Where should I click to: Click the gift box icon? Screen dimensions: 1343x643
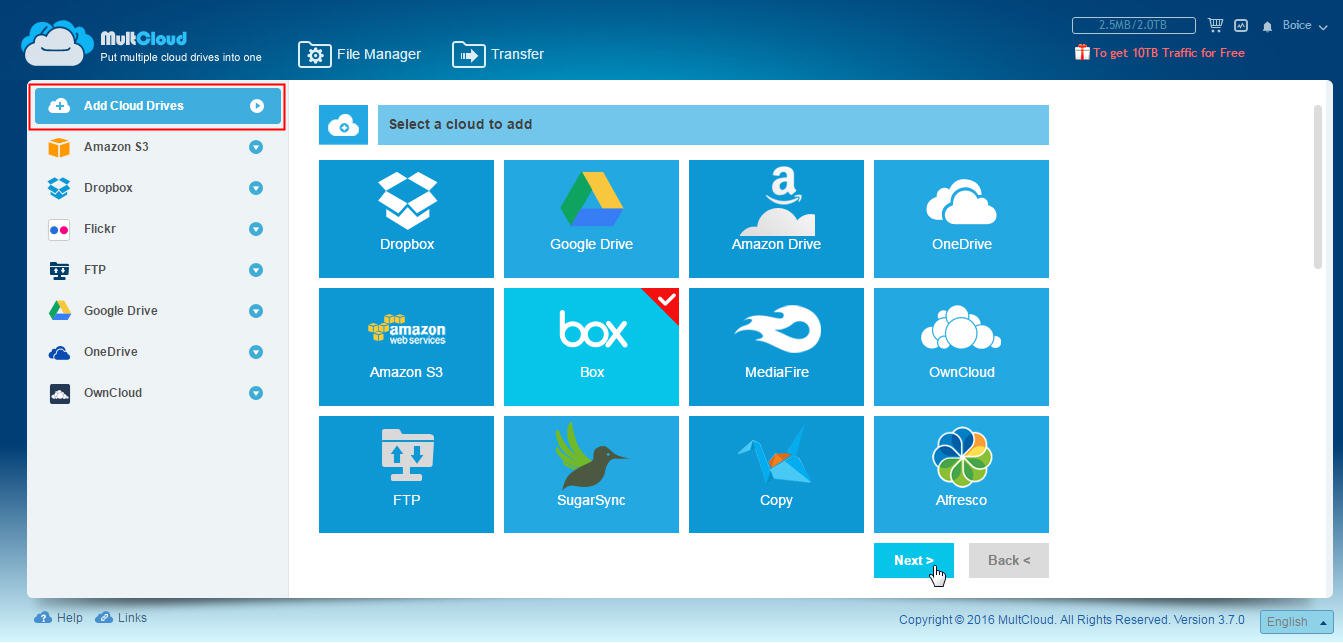point(1082,52)
